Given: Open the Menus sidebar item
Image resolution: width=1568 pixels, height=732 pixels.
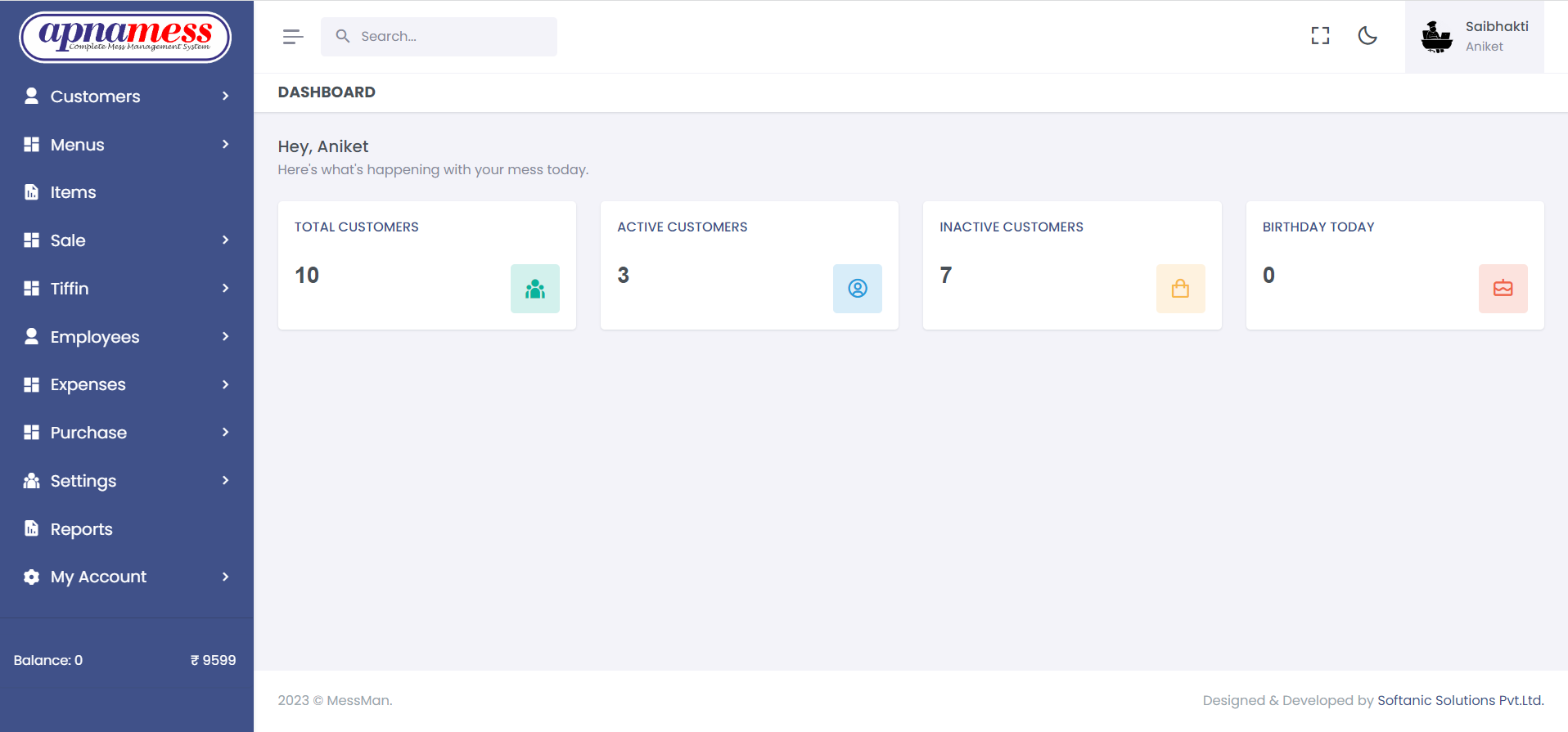Looking at the screenshot, I should pyautogui.click(x=127, y=145).
